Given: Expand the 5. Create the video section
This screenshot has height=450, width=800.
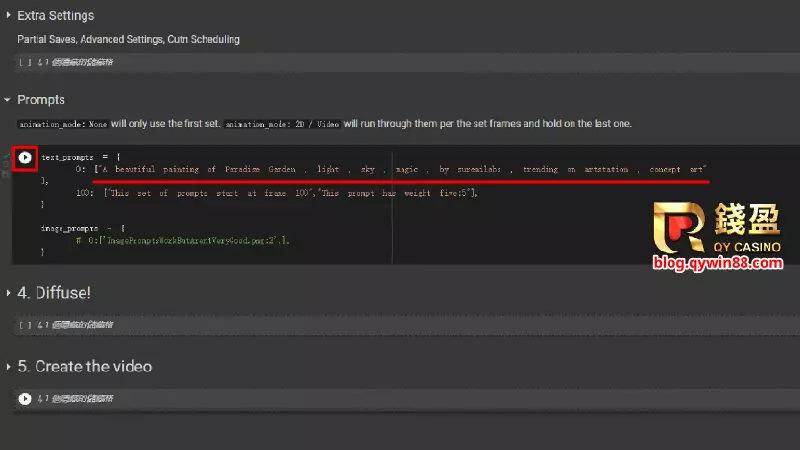Looking at the screenshot, I should [8, 367].
